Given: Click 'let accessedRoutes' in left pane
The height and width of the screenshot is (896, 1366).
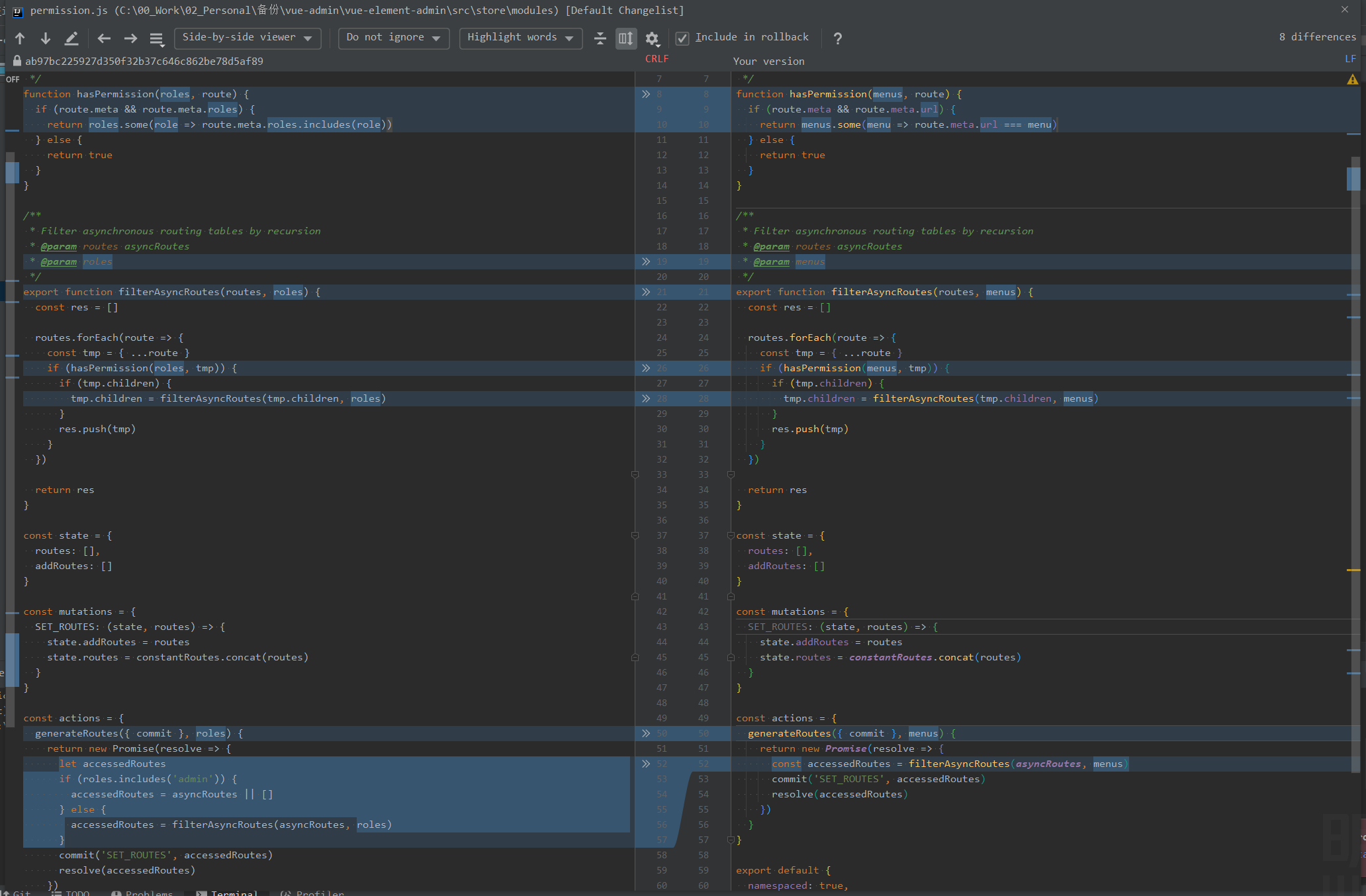Looking at the screenshot, I should point(113,764).
